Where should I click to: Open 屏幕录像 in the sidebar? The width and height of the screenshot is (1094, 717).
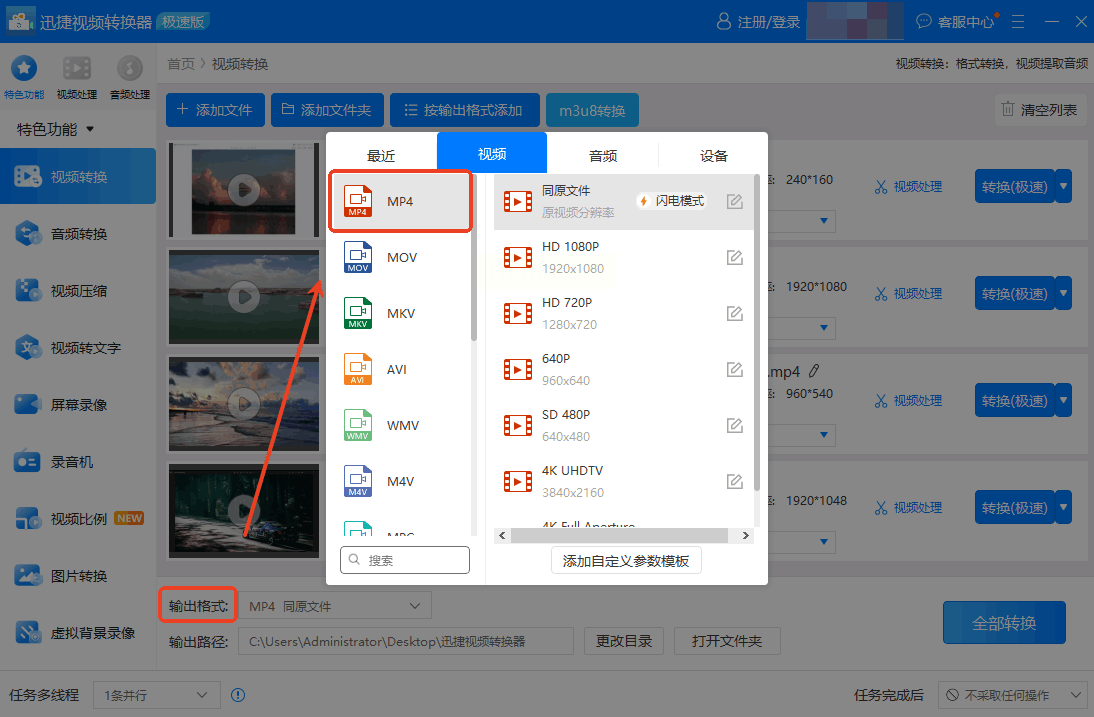(x=78, y=405)
